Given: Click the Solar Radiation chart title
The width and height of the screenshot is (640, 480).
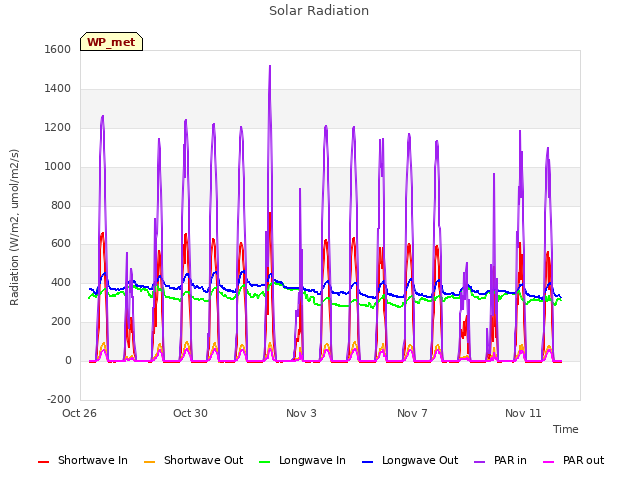Looking at the screenshot, I should (x=319, y=11).
